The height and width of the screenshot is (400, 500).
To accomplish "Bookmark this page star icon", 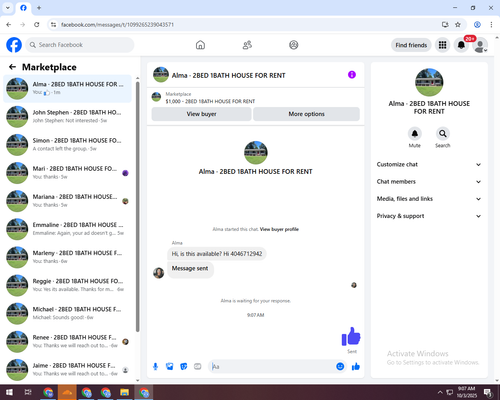I will [x=458, y=24].
